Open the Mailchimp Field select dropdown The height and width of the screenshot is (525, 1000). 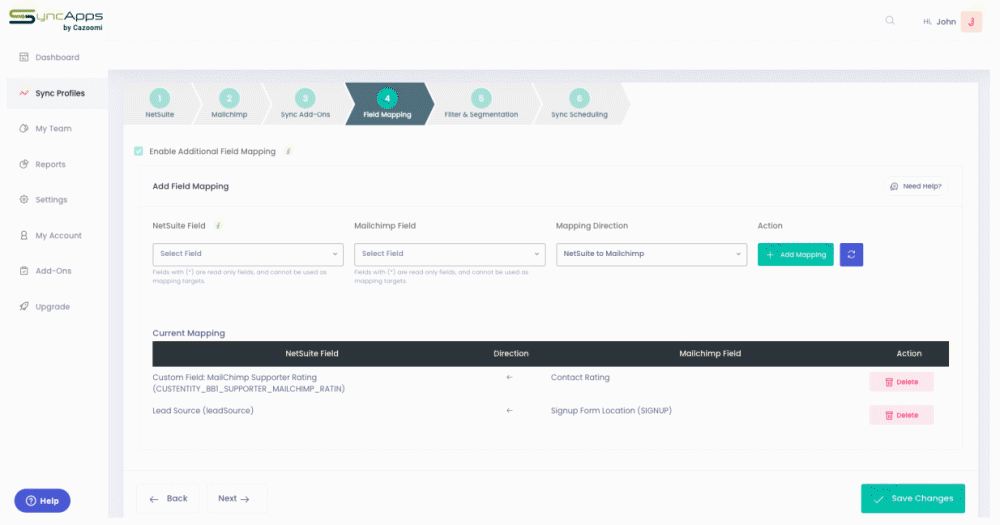point(450,254)
